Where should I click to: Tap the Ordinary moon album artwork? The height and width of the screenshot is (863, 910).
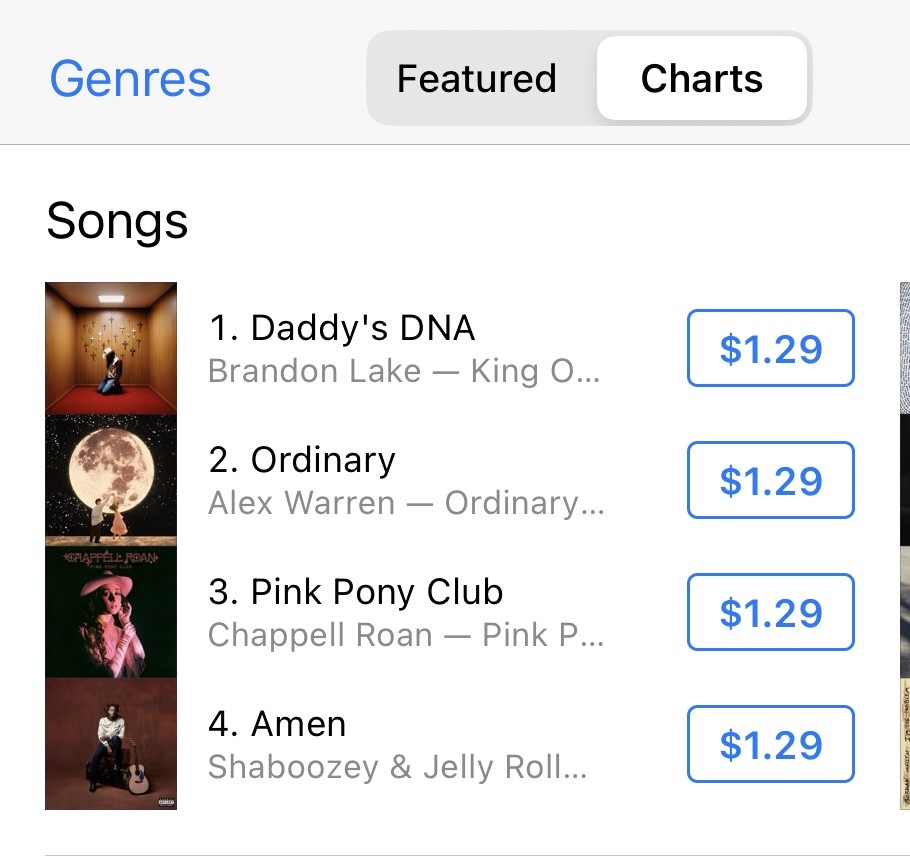(x=111, y=480)
